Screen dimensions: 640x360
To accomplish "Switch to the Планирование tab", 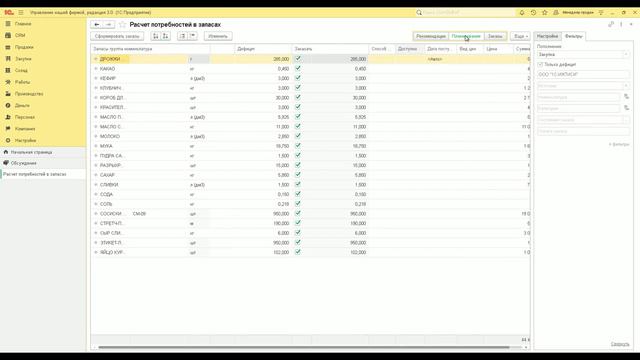I will point(466,36).
